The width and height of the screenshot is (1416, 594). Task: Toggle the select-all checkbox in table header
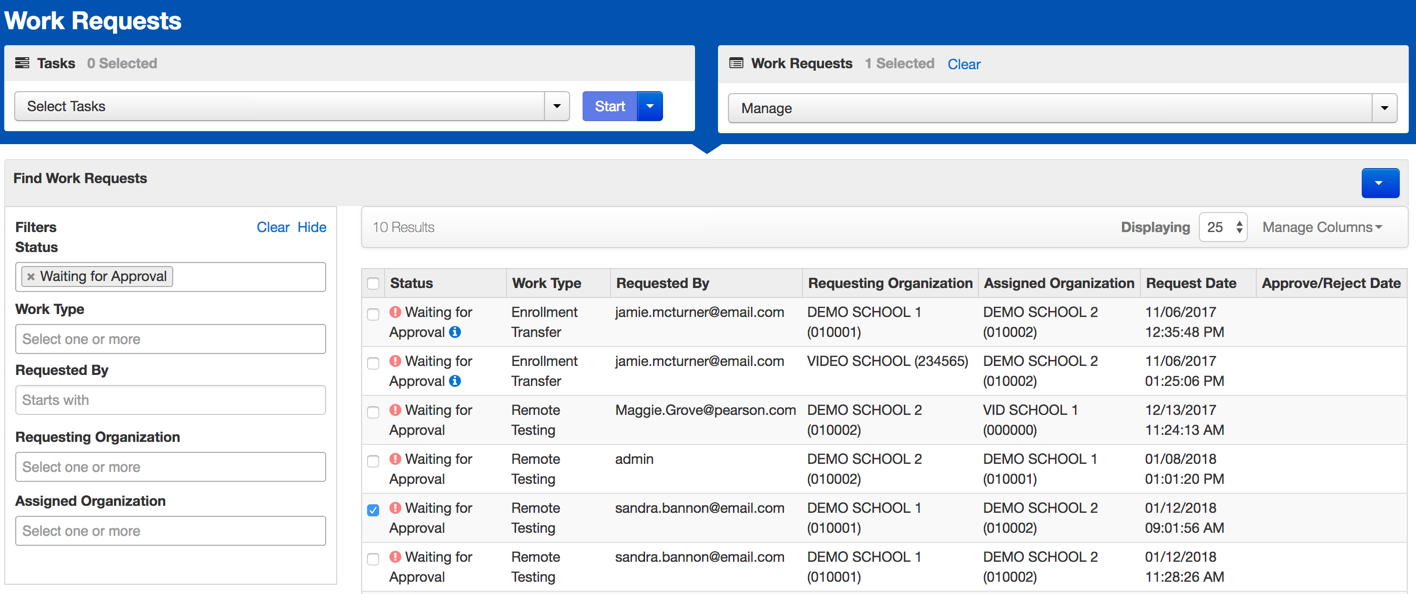pos(373,284)
